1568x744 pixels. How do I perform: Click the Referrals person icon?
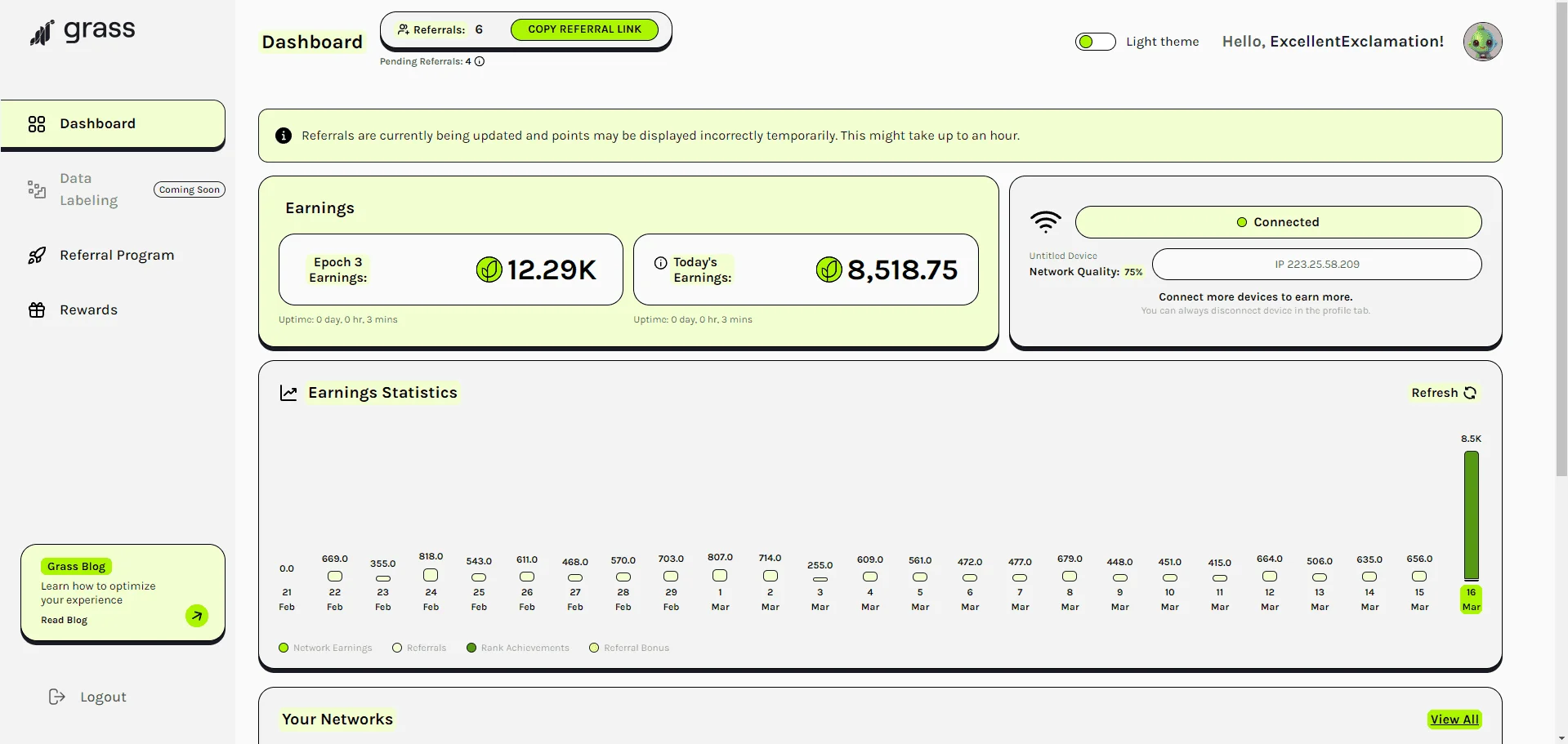pyautogui.click(x=403, y=29)
